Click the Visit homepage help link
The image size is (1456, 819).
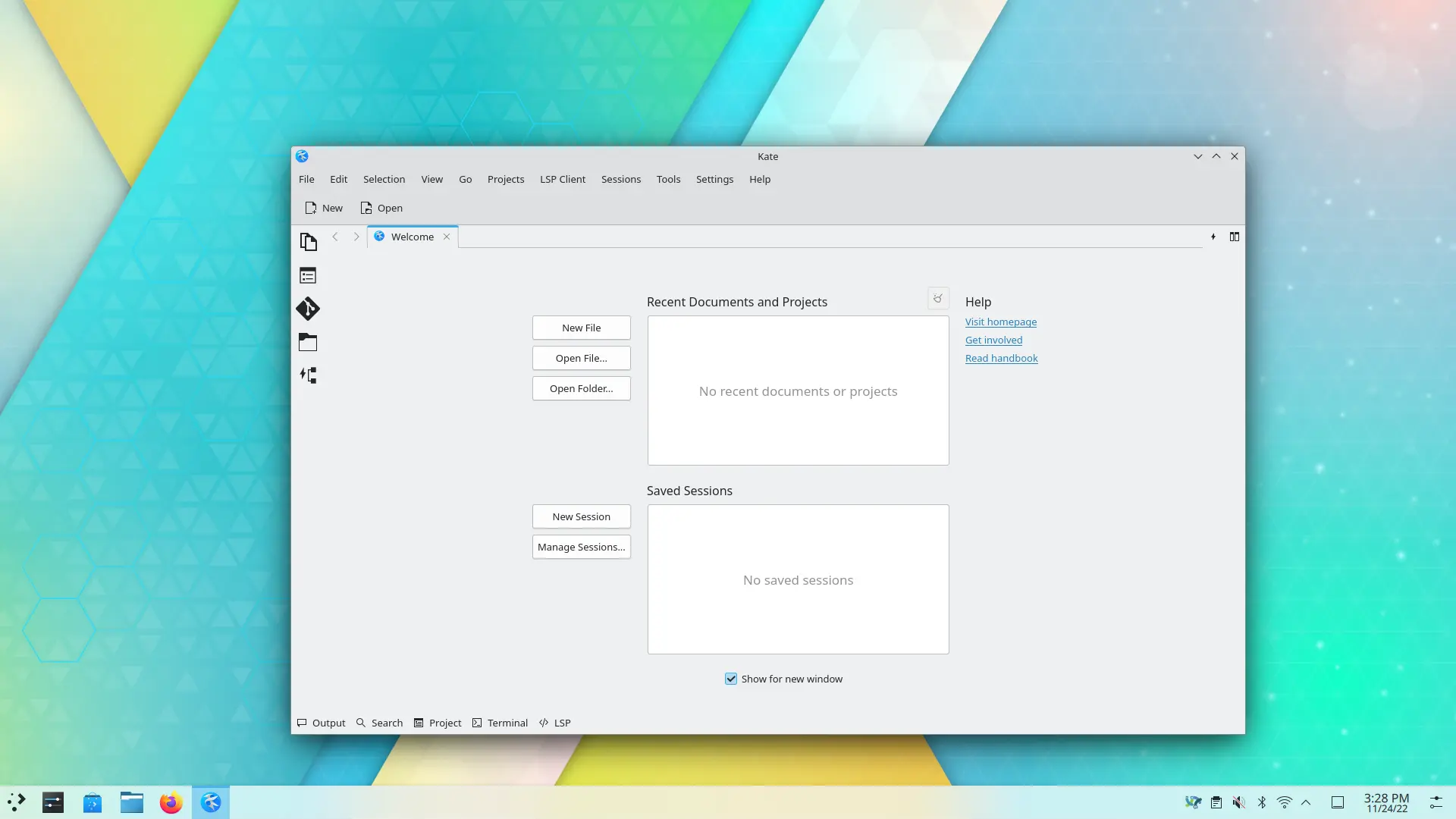coord(1001,321)
